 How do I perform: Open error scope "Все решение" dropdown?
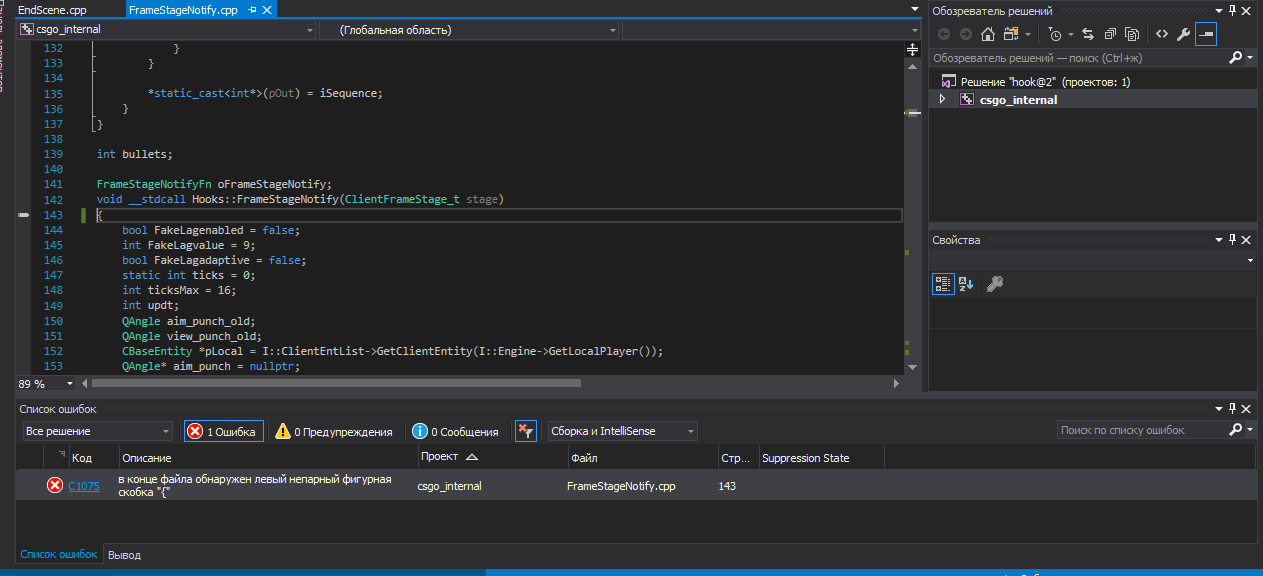[97, 431]
